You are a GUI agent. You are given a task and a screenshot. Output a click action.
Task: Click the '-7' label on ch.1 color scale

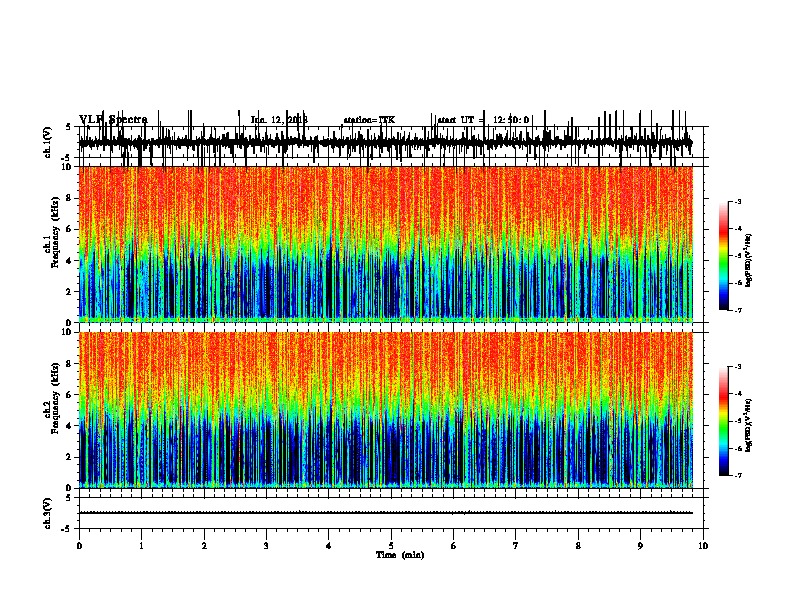tap(737, 310)
